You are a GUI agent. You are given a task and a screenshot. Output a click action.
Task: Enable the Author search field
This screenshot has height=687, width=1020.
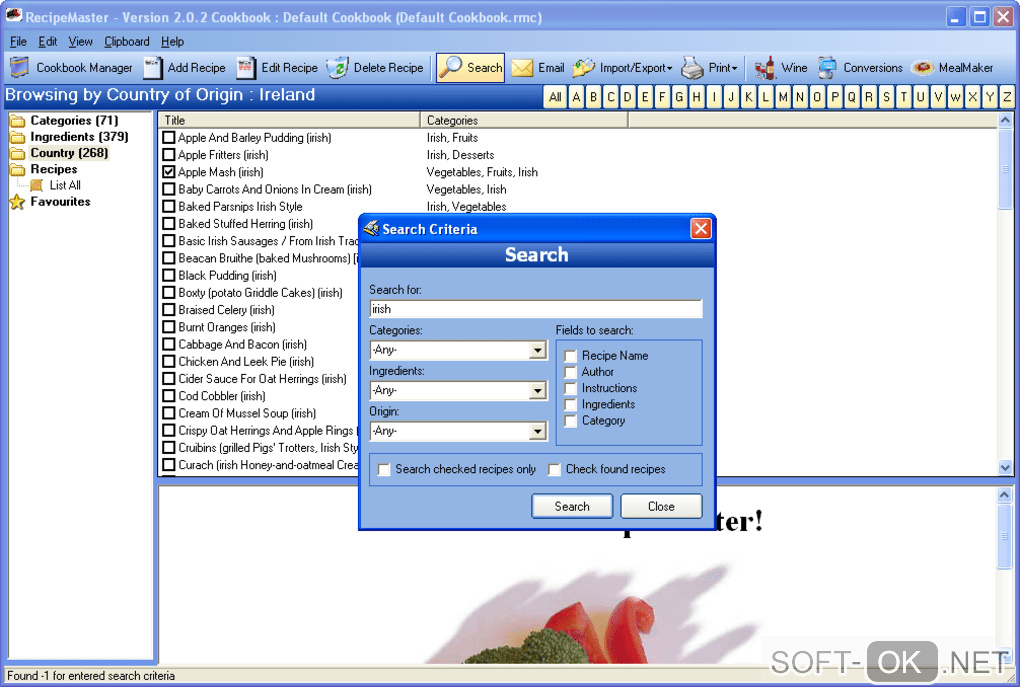pyautogui.click(x=570, y=372)
